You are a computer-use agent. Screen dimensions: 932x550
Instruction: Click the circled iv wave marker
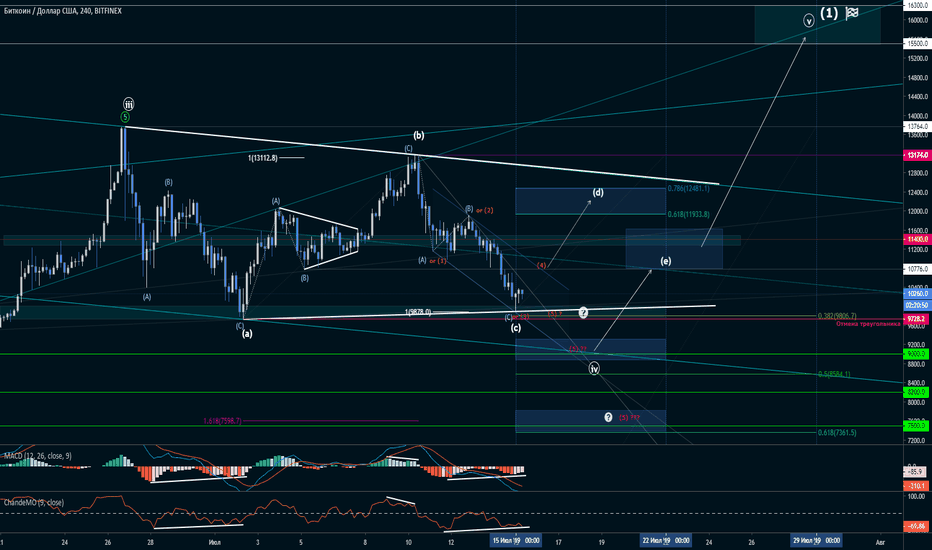click(594, 369)
